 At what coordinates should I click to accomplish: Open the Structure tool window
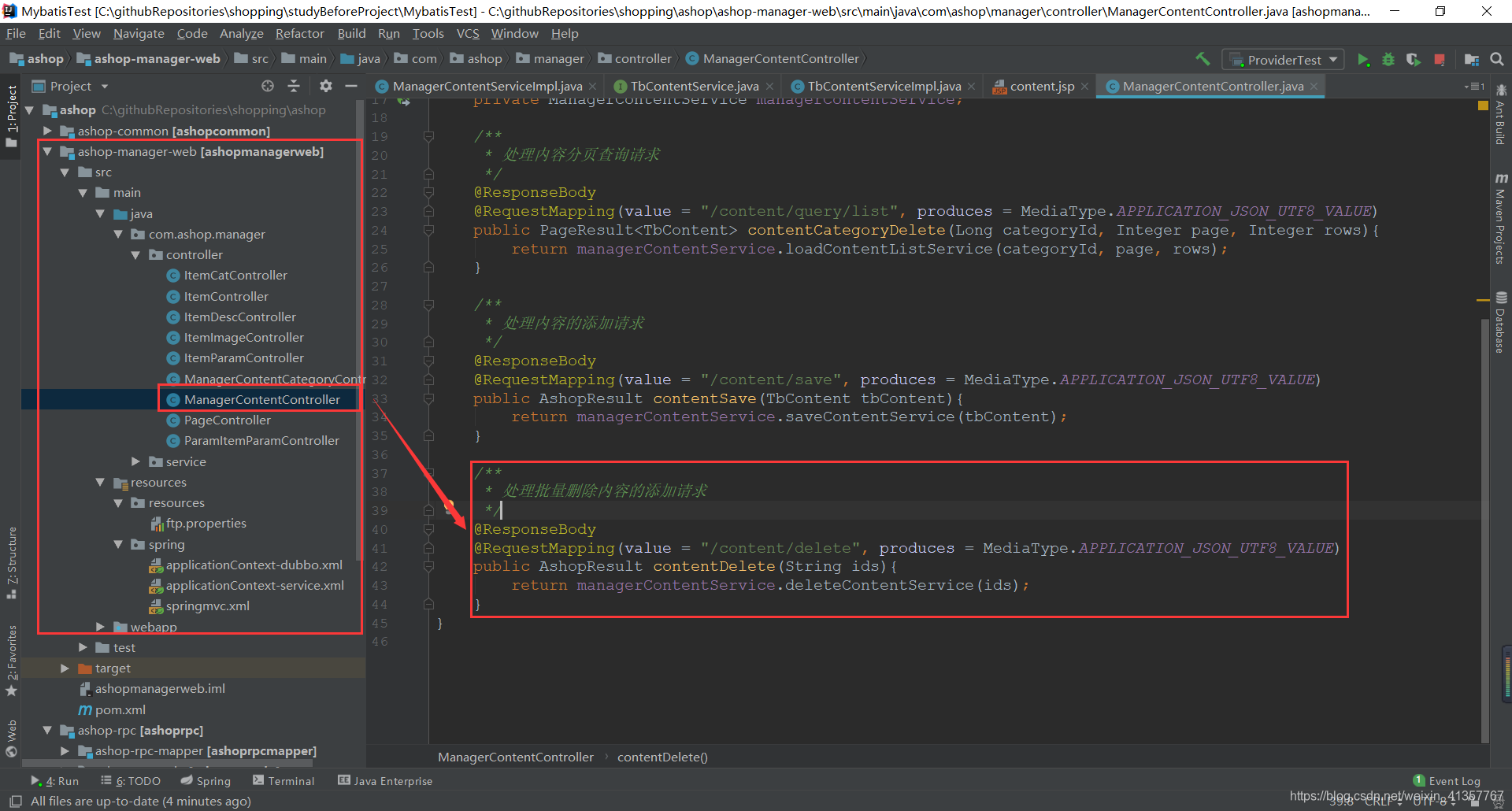pyautogui.click(x=11, y=563)
